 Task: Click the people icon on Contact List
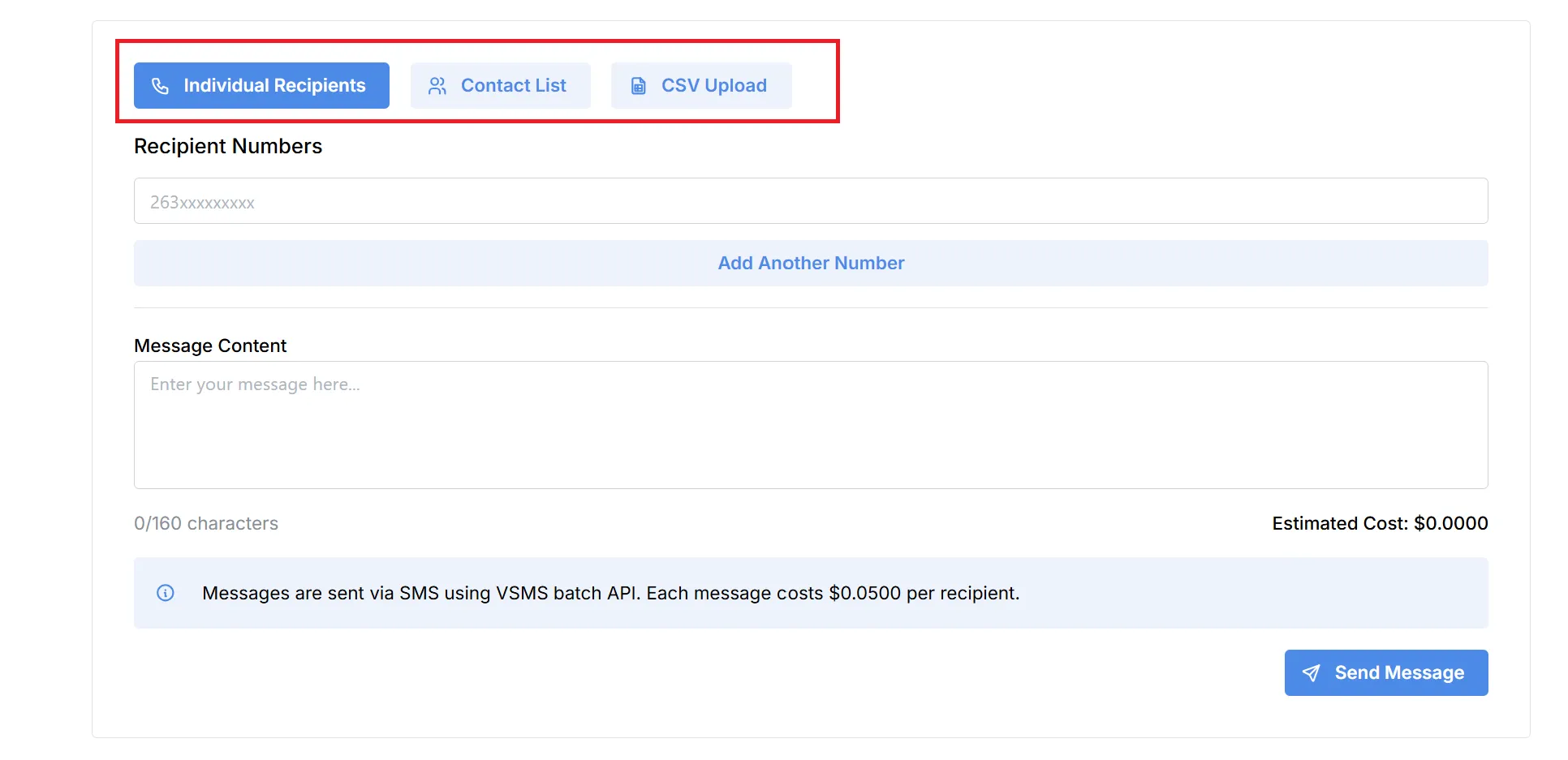click(x=437, y=86)
